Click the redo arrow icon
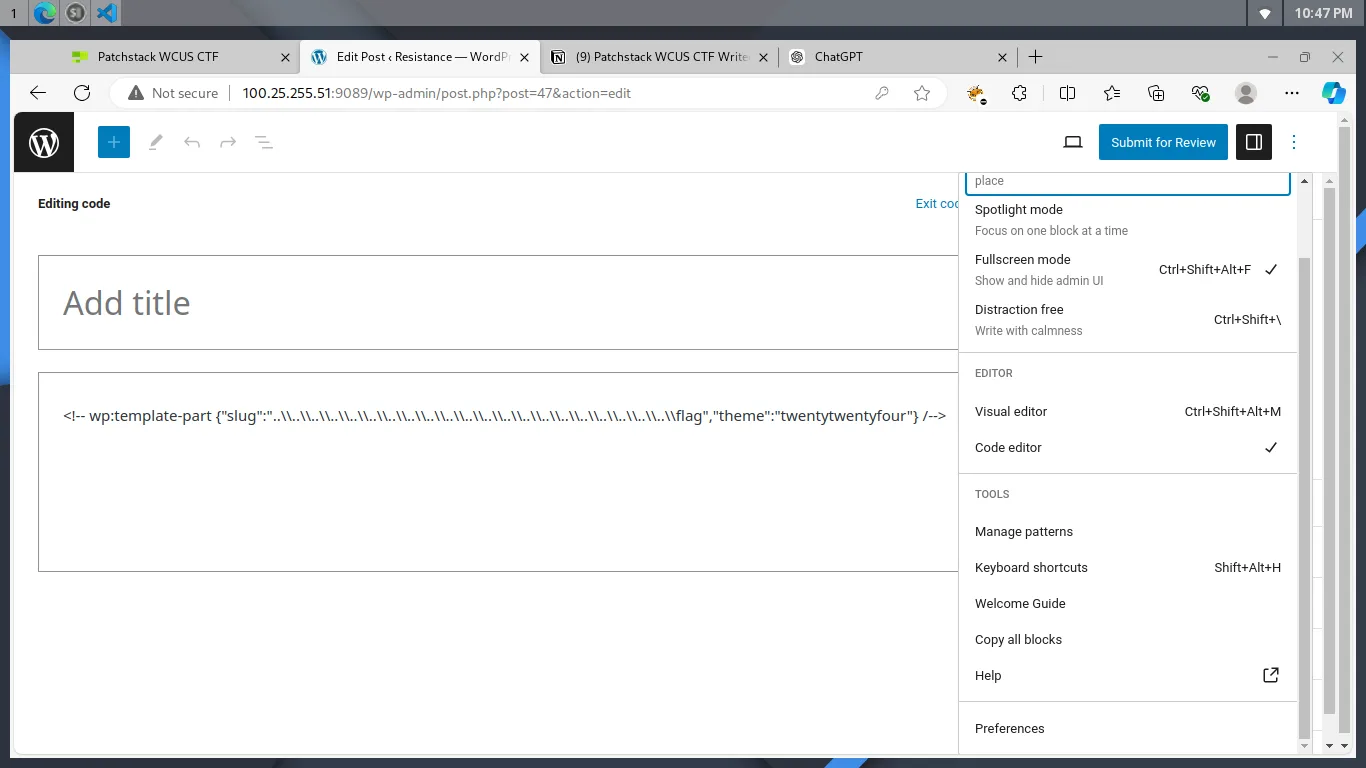 pos(228,142)
